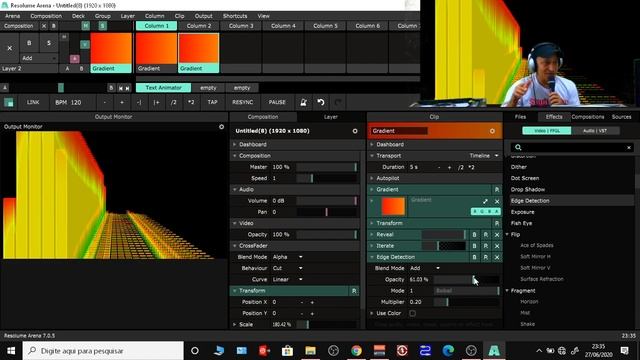
Task: Open Chrome from the Windows taskbar
Action: (x=356, y=351)
